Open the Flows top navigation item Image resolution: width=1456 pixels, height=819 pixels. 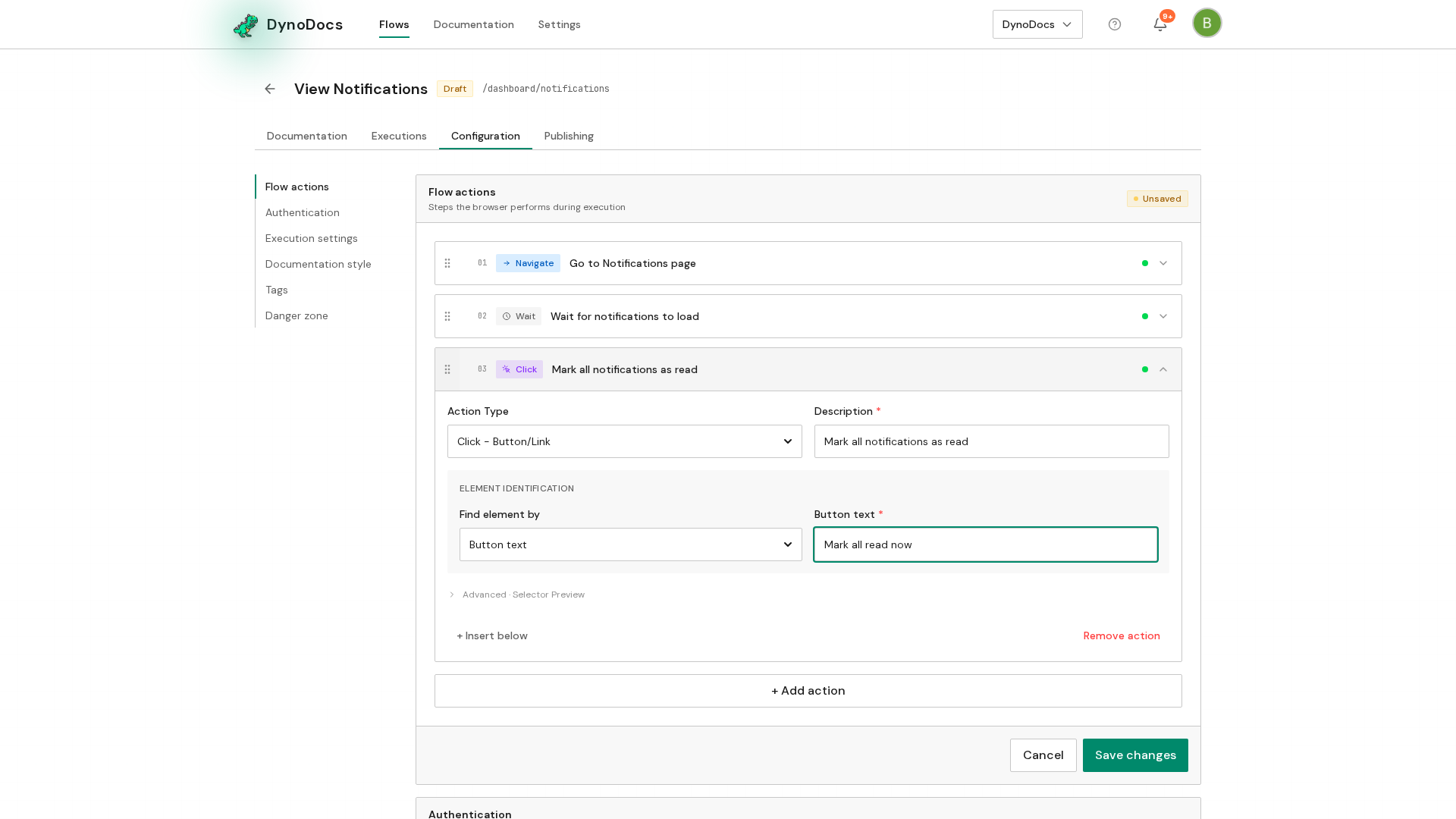click(x=394, y=24)
